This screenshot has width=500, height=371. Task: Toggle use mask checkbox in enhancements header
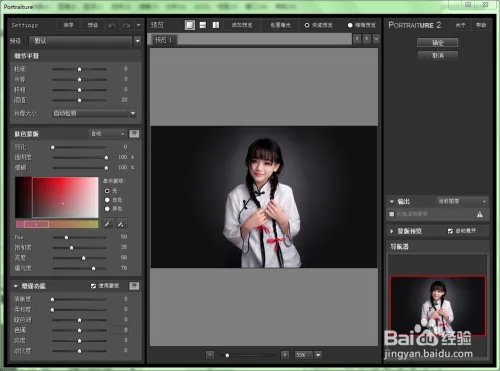93,286
